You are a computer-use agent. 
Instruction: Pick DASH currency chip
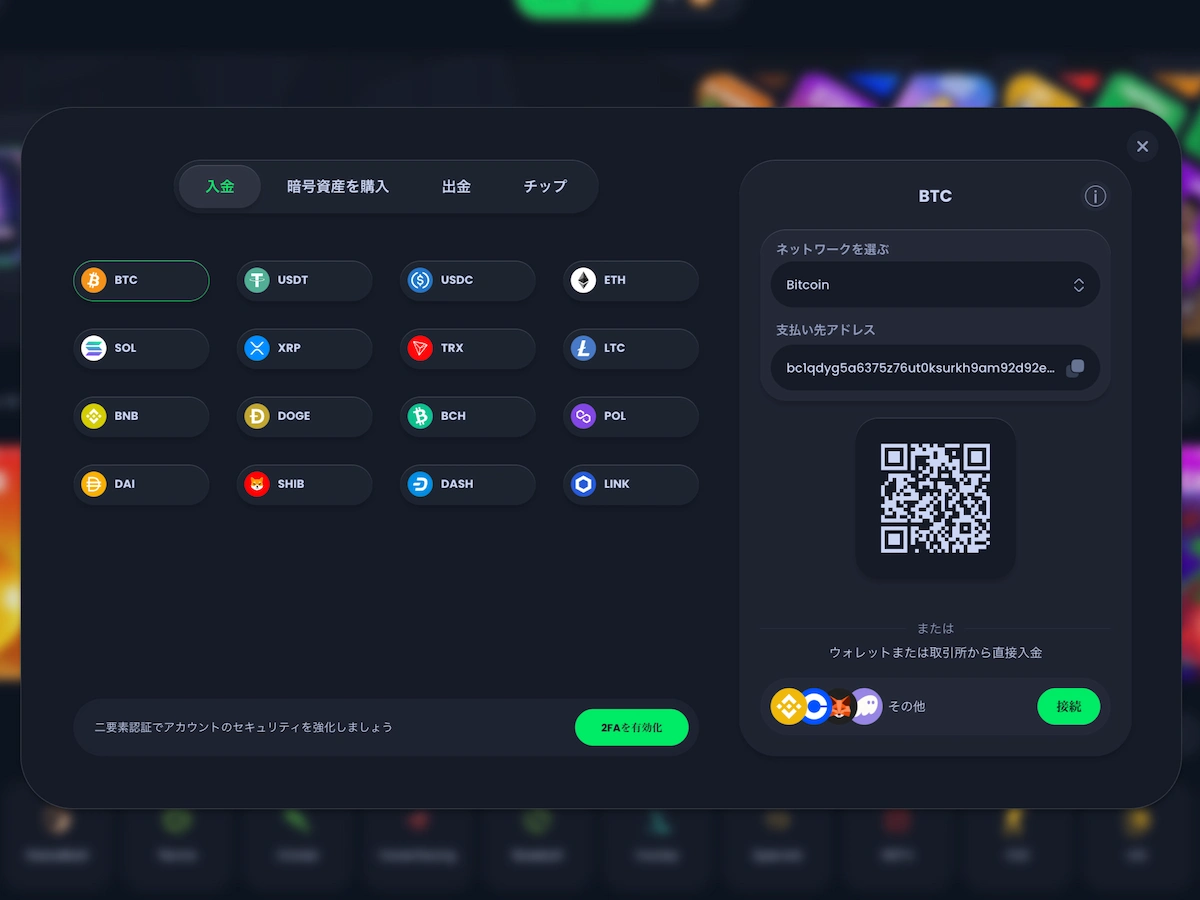click(x=467, y=485)
